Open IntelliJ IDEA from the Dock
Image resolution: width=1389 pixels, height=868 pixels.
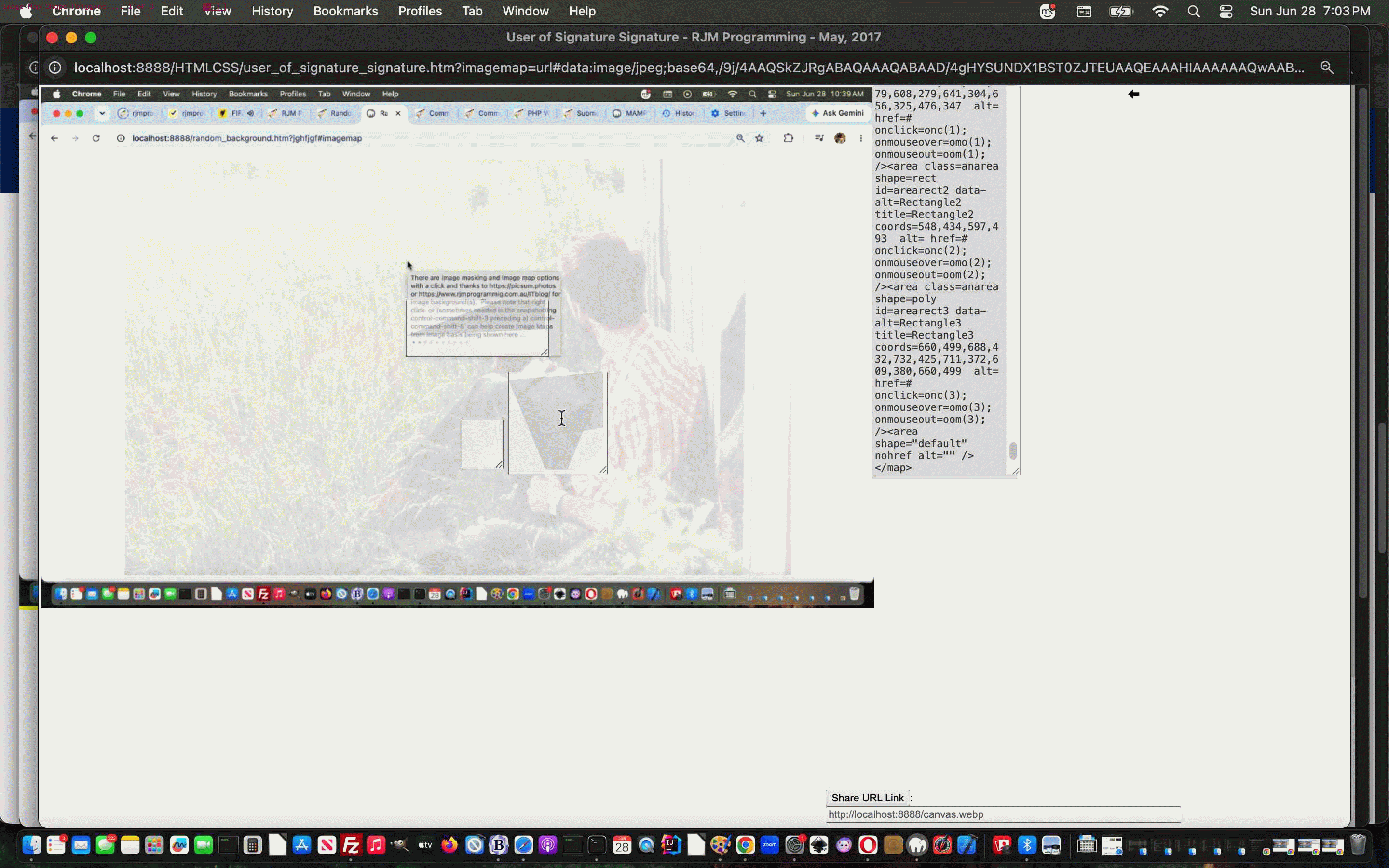(x=671, y=845)
